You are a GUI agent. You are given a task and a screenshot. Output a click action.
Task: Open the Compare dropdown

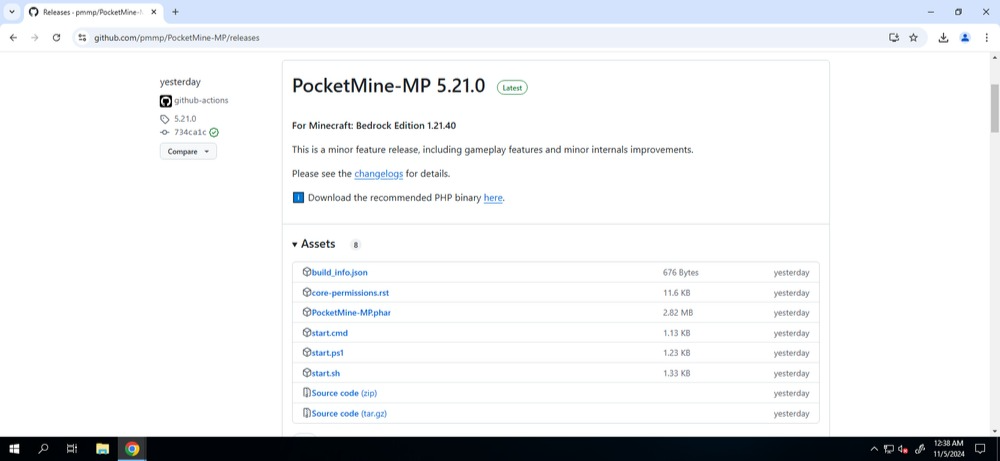(188, 152)
